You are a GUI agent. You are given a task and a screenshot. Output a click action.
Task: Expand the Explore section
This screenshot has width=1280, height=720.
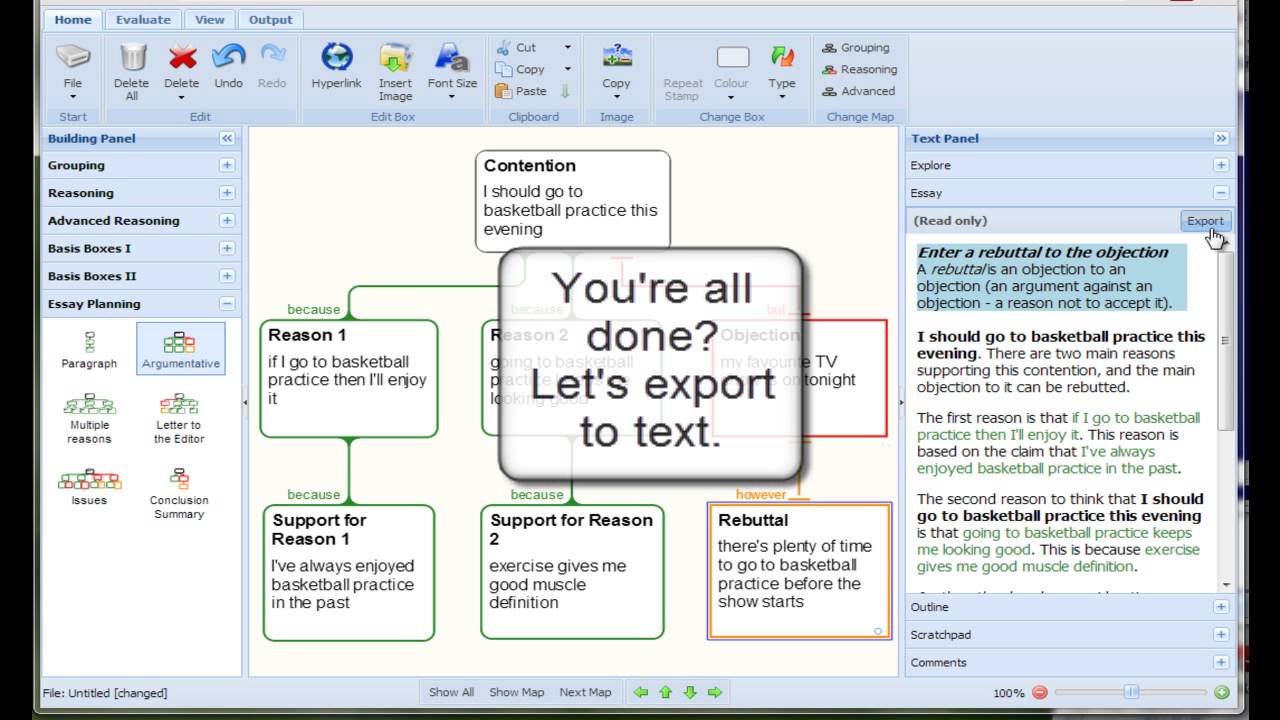coord(1221,166)
